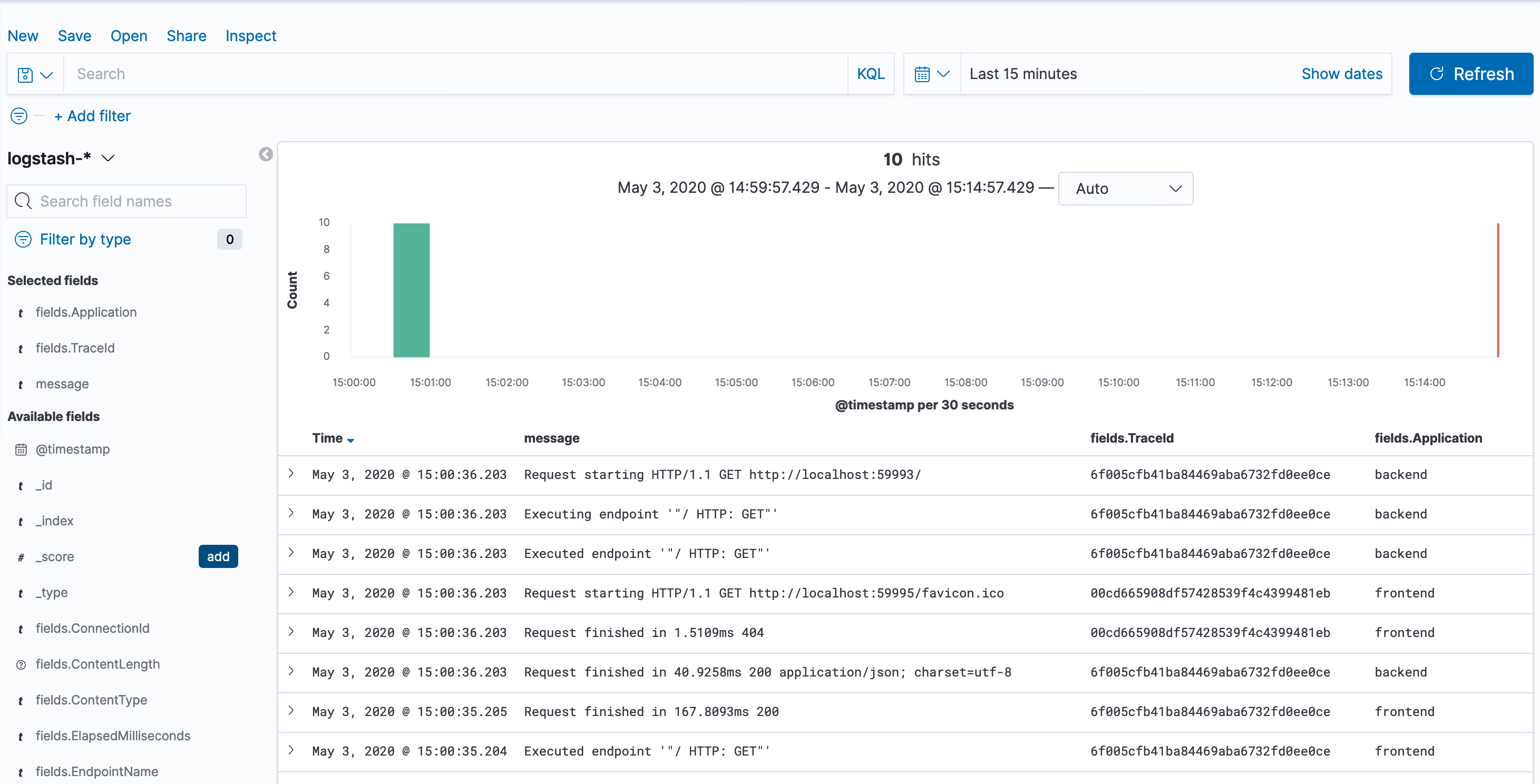Click the add button for _score field
Image resolution: width=1540 pixels, height=784 pixels.
(x=218, y=557)
